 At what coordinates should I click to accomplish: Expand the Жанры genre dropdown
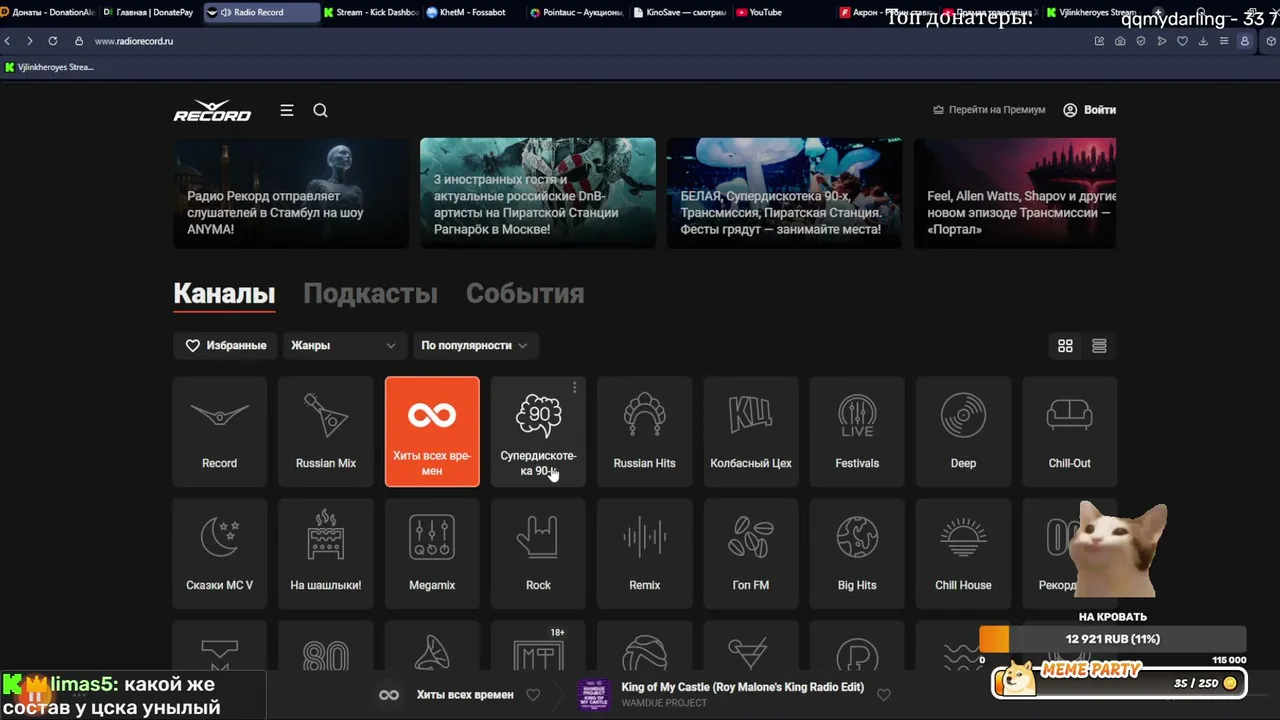click(345, 345)
